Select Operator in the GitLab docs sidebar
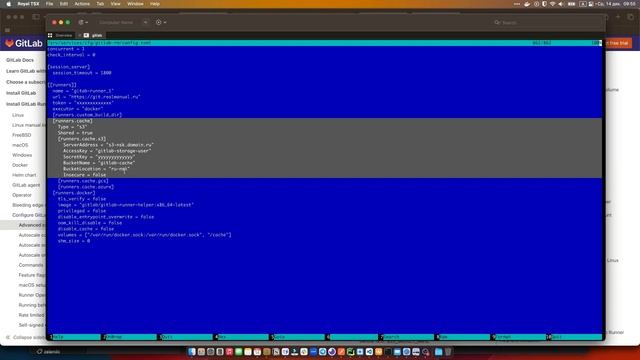 (x=22, y=195)
